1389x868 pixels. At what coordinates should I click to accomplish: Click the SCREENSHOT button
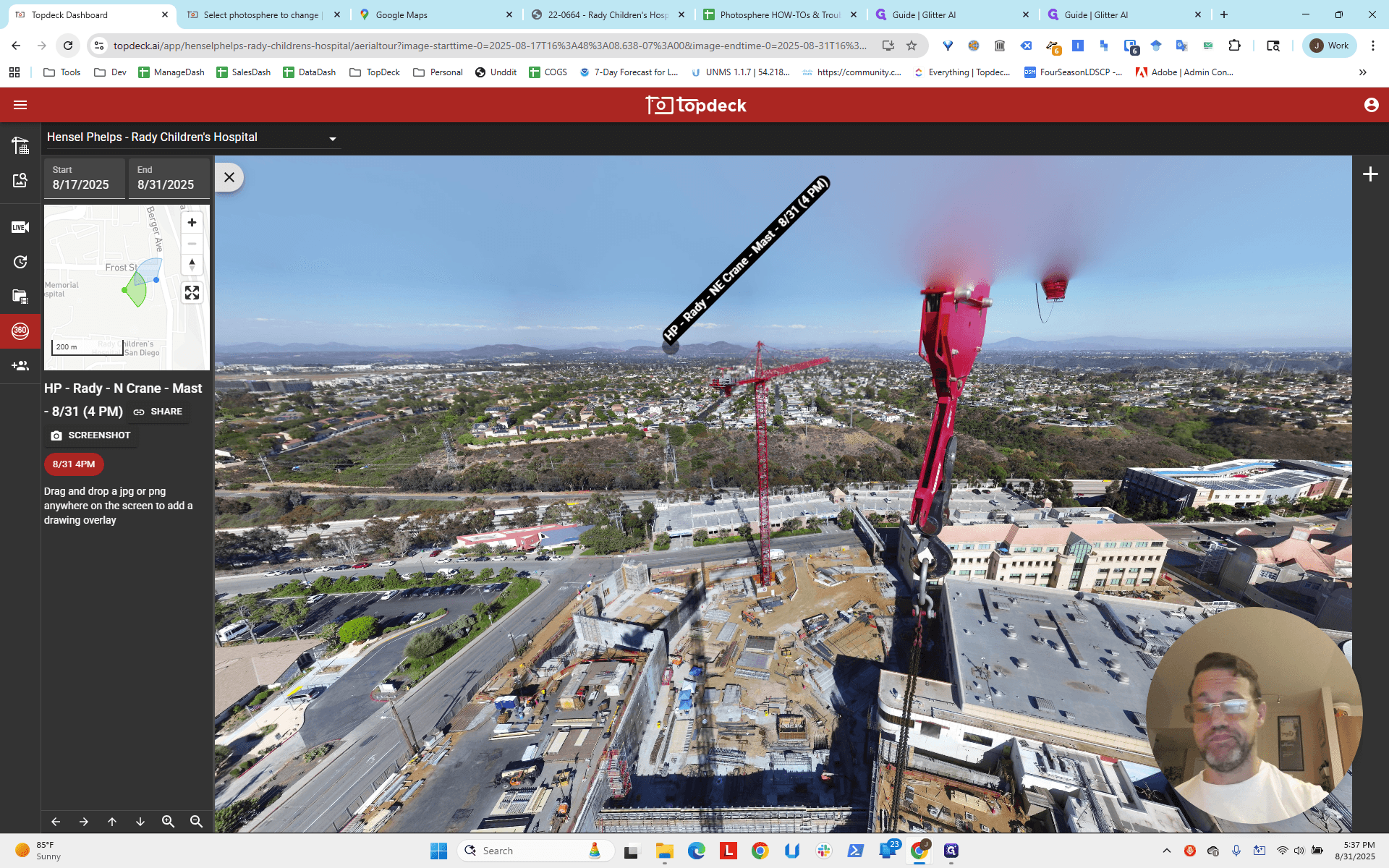[x=91, y=435]
